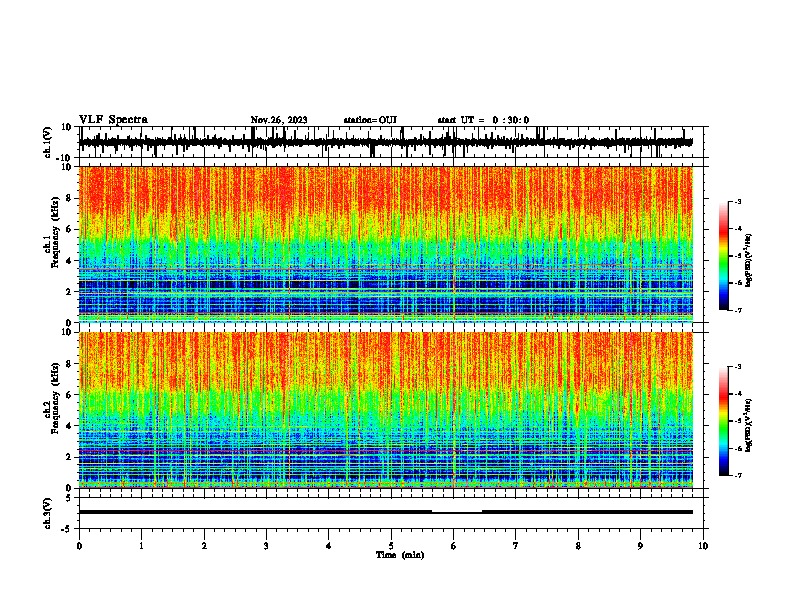
Task: Click time axis tick label "0"
Action: 79,546
